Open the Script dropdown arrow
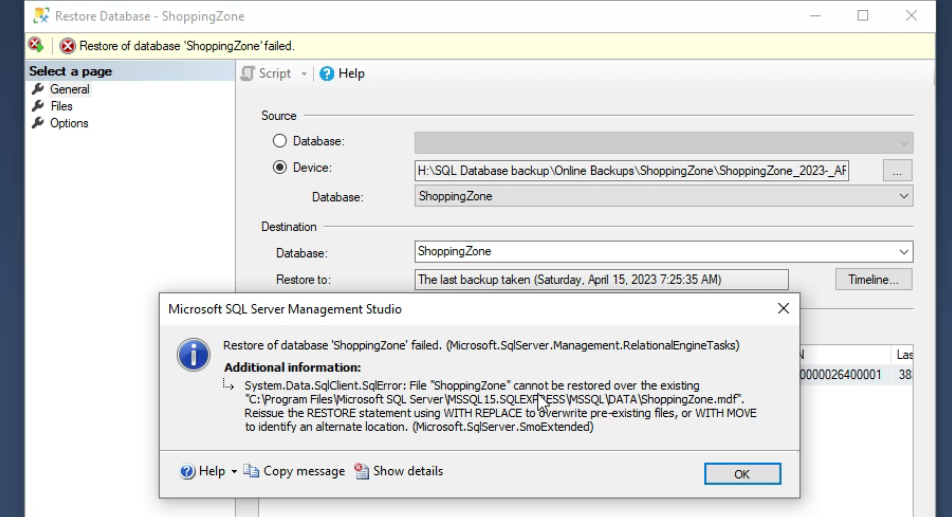The height and width of the screenshot is (517, 952). [304, 74]
